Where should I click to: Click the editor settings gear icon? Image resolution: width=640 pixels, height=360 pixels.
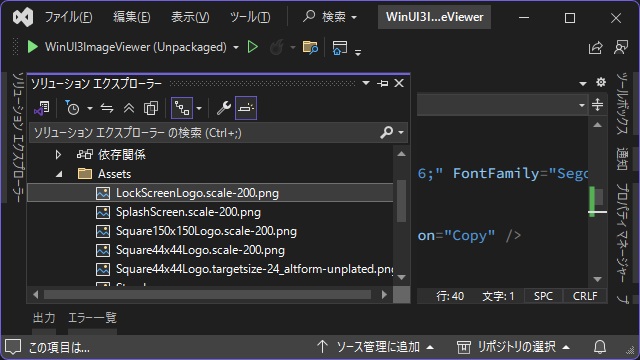[600, 82]
